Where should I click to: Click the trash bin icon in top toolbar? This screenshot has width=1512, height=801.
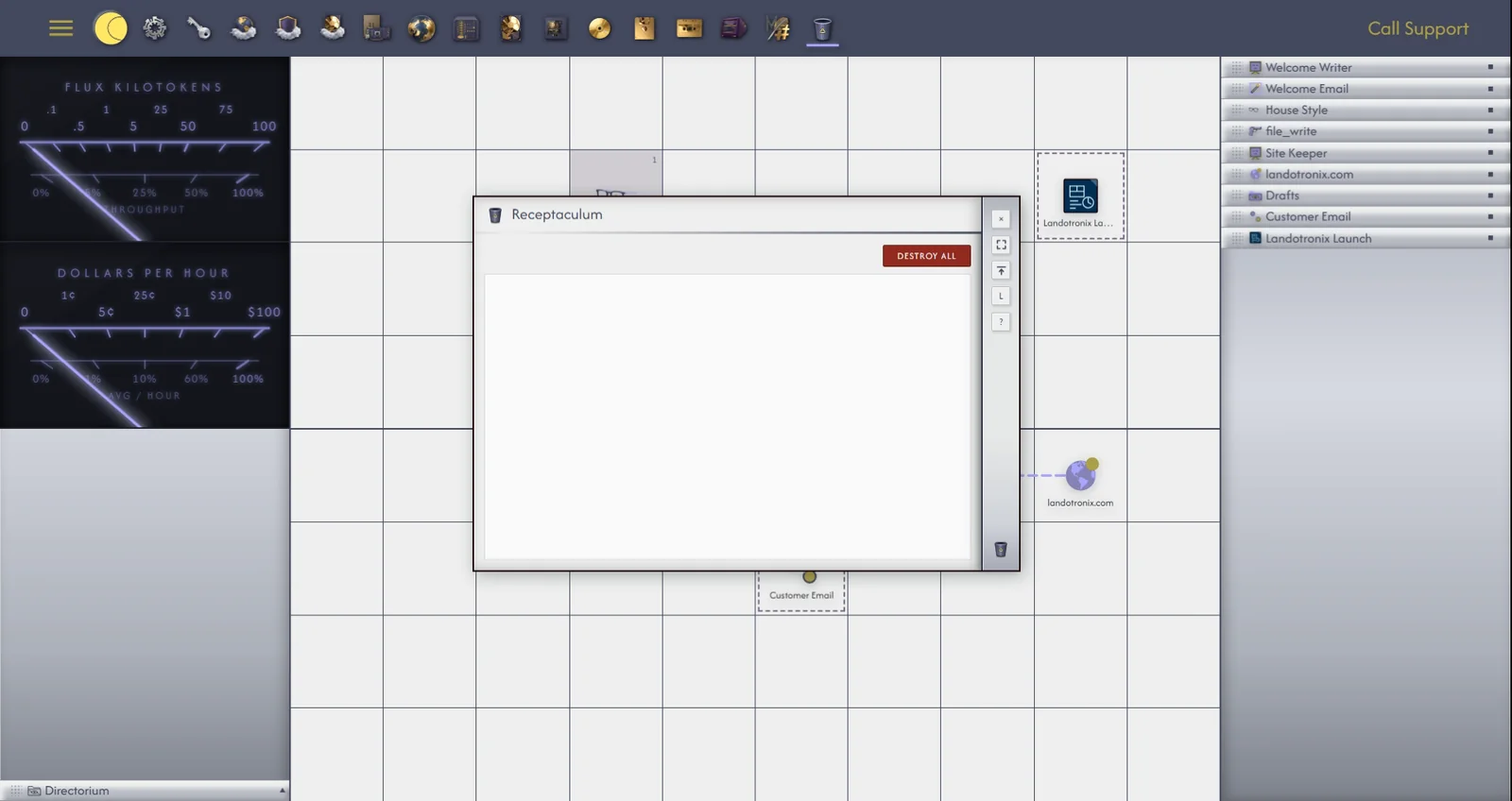click(x=823, y=28)
